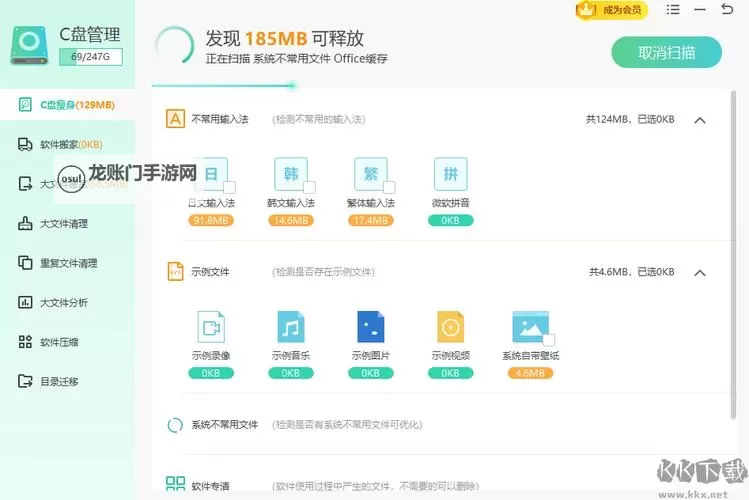Open the list menu icon in title bar
Viewport: 749px width, 500px height.
point(673,10)
